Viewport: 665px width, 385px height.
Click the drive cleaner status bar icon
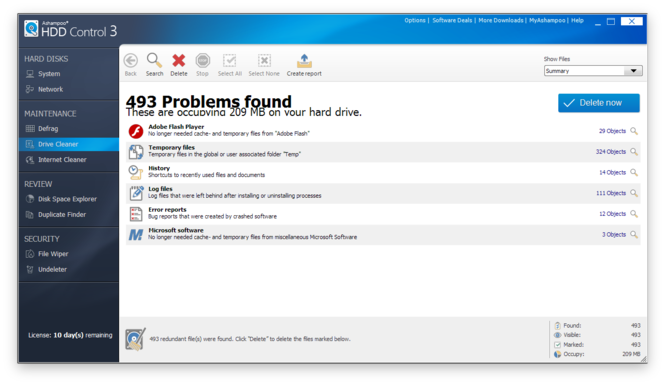(x=135, y=339)
